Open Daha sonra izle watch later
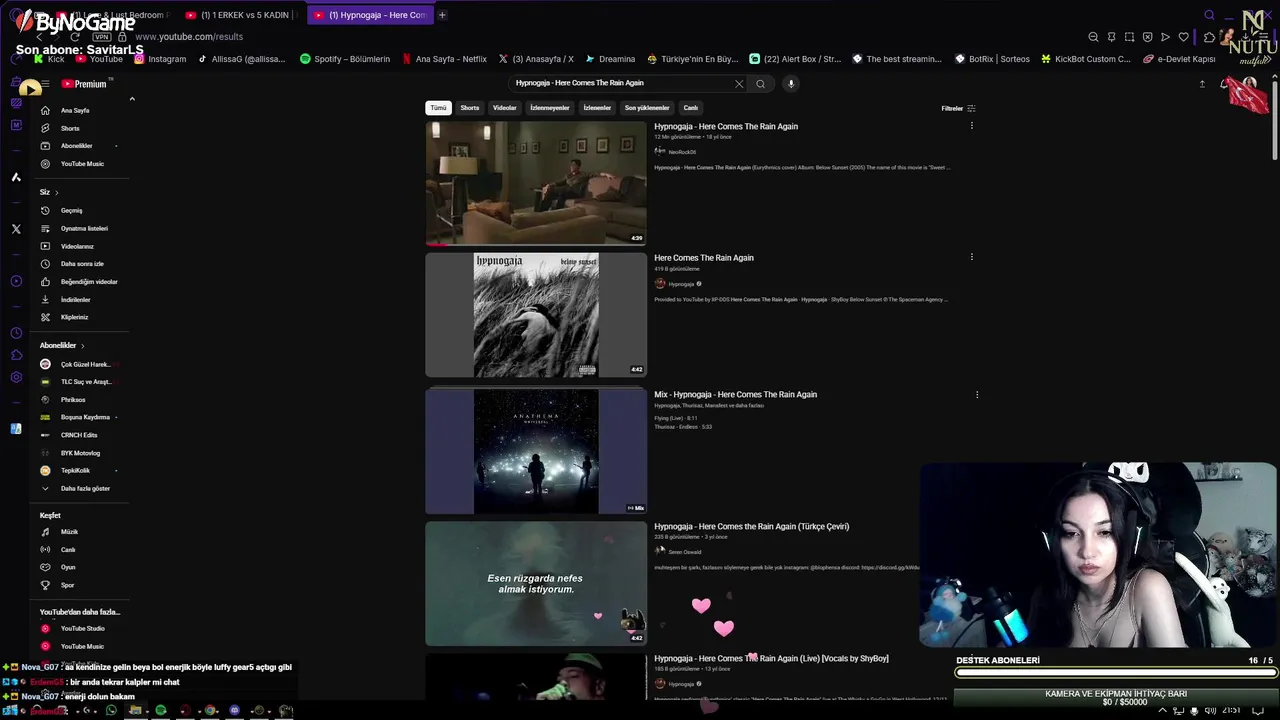The height and width of the screenshot is (720, 1280). (81, 264)
